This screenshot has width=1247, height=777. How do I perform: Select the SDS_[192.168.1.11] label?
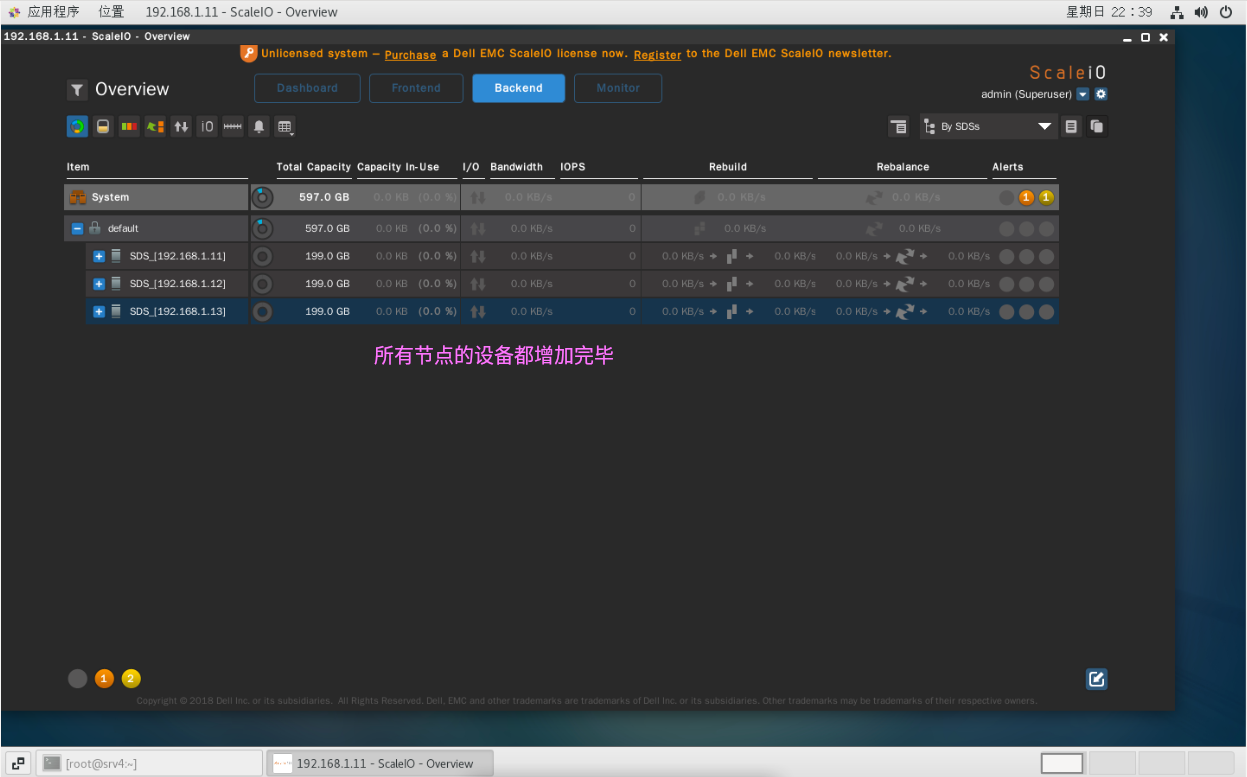177,256
